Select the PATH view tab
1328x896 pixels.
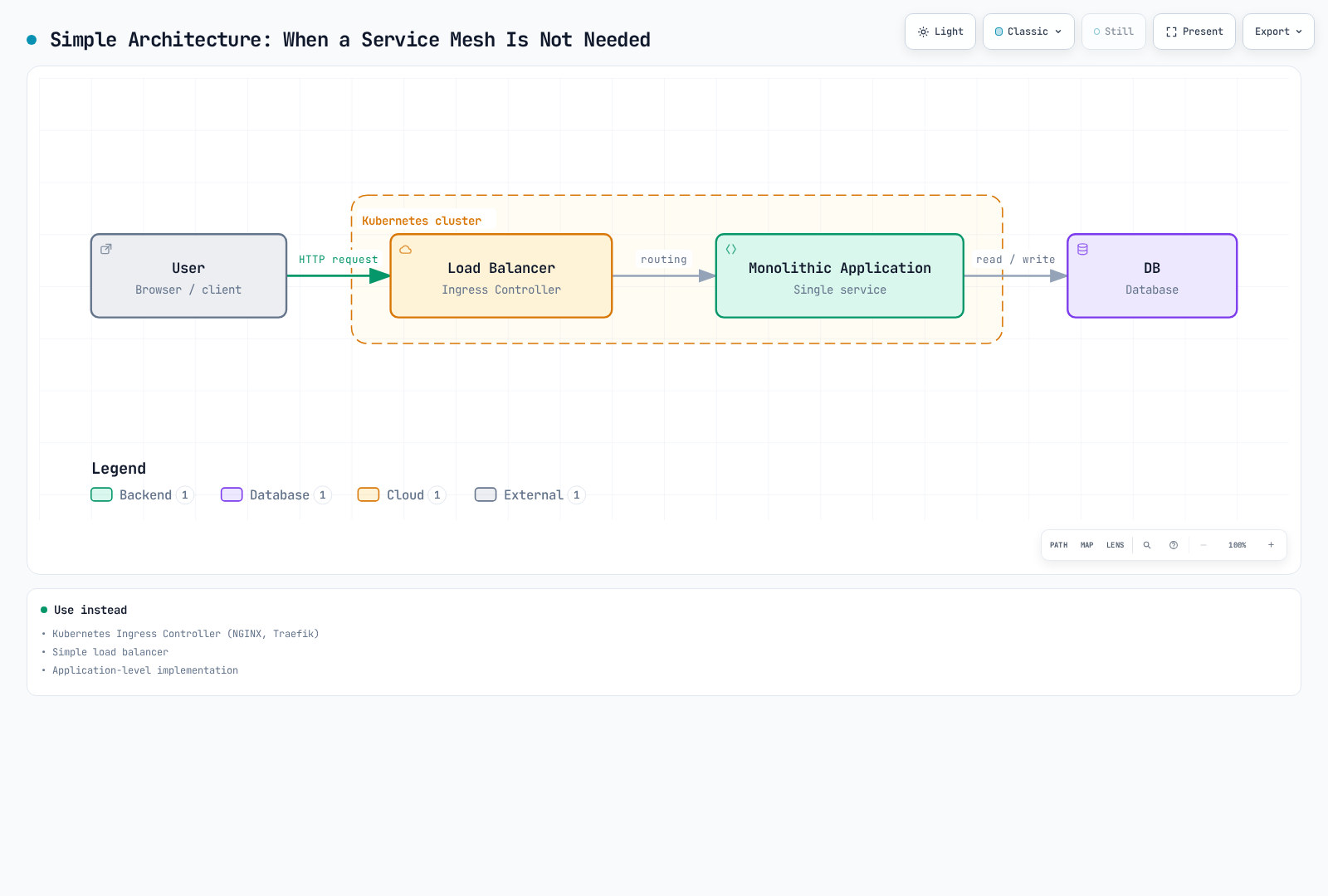click(x=1059, y=545)
